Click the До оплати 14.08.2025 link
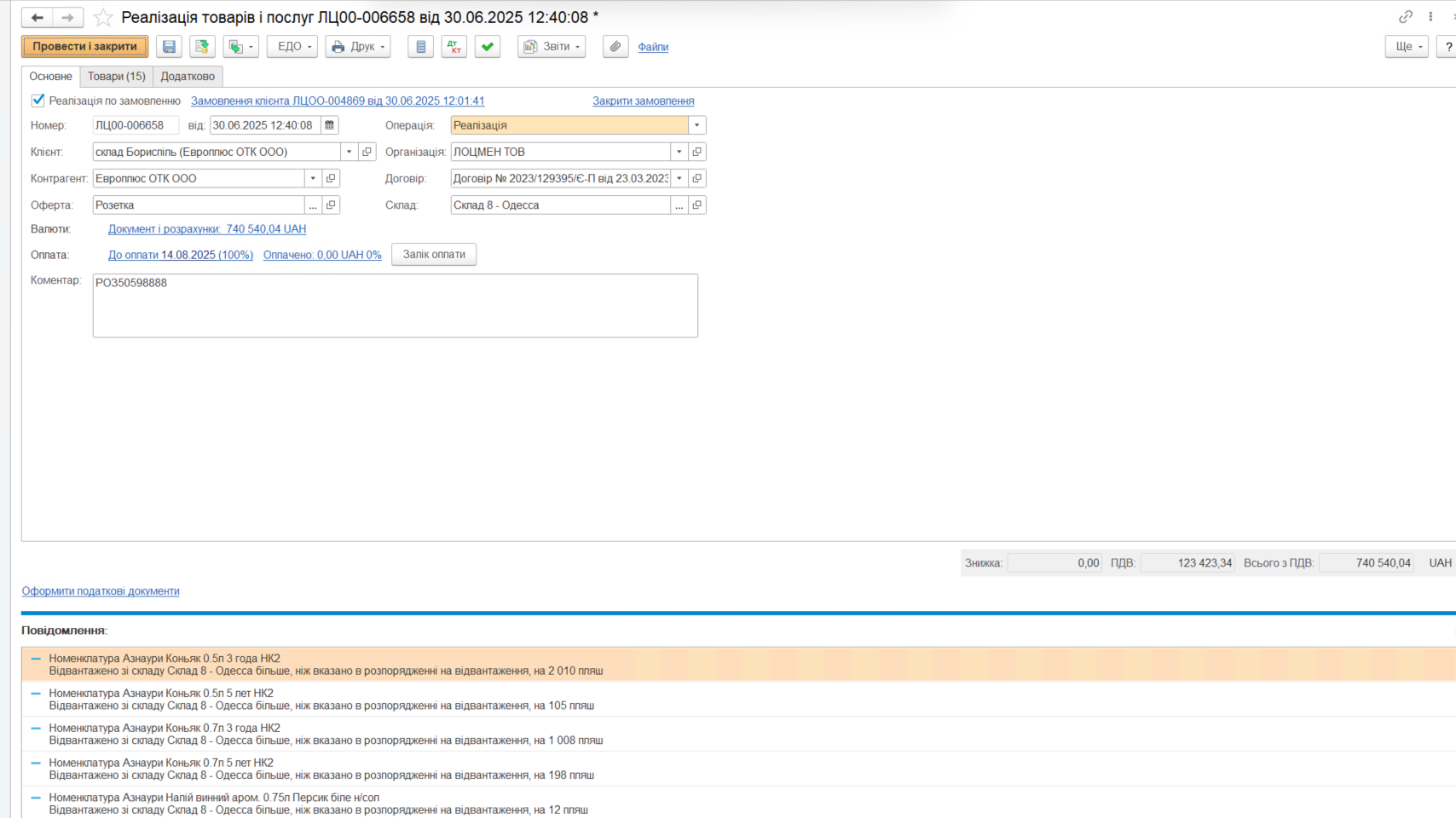The image size is (1456, 818). tap(181, 255)
